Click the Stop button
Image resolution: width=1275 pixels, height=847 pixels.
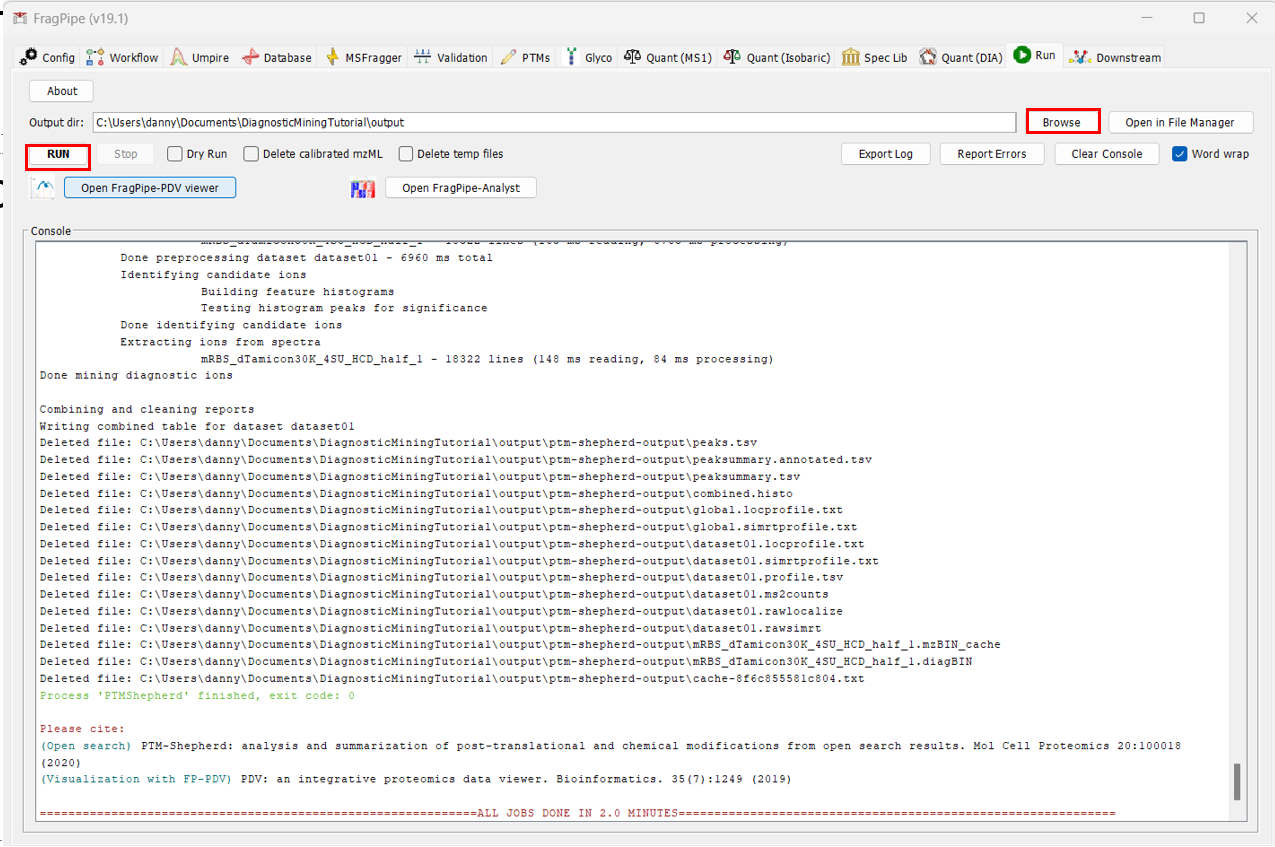pyautogui.click(x=126, y=154)
